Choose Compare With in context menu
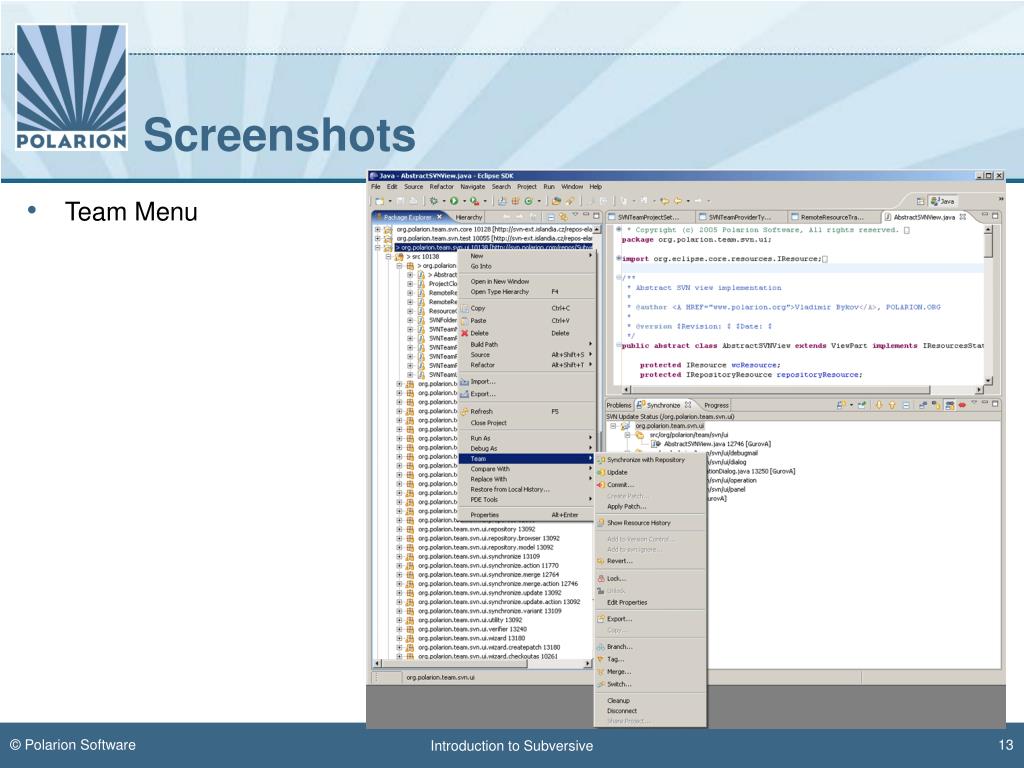Screen dimensions: 1024x768 (x=526, y=469)
